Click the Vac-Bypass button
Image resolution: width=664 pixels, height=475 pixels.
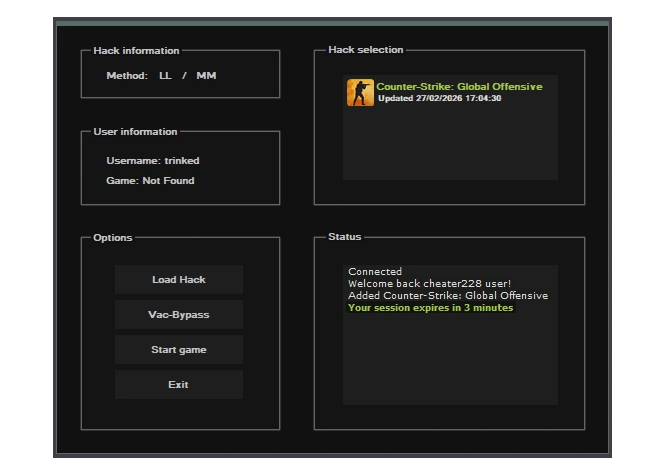click(x=179, y=315)
